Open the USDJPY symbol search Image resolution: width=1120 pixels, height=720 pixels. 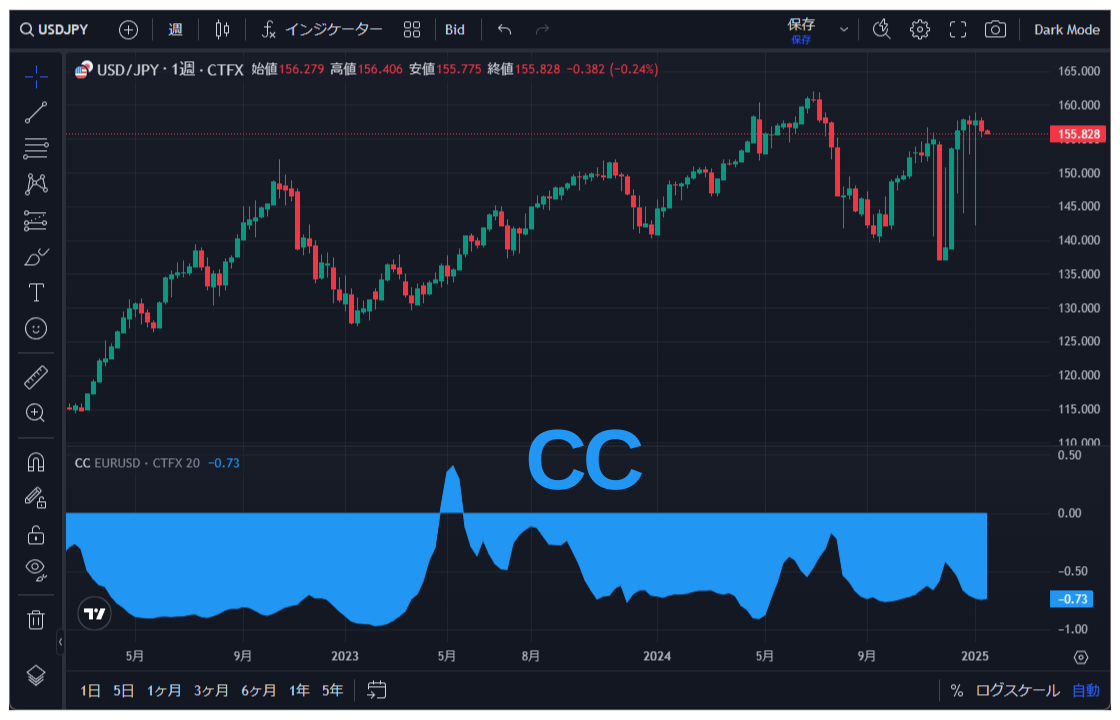pyautogui.click(x=54, y=29)
